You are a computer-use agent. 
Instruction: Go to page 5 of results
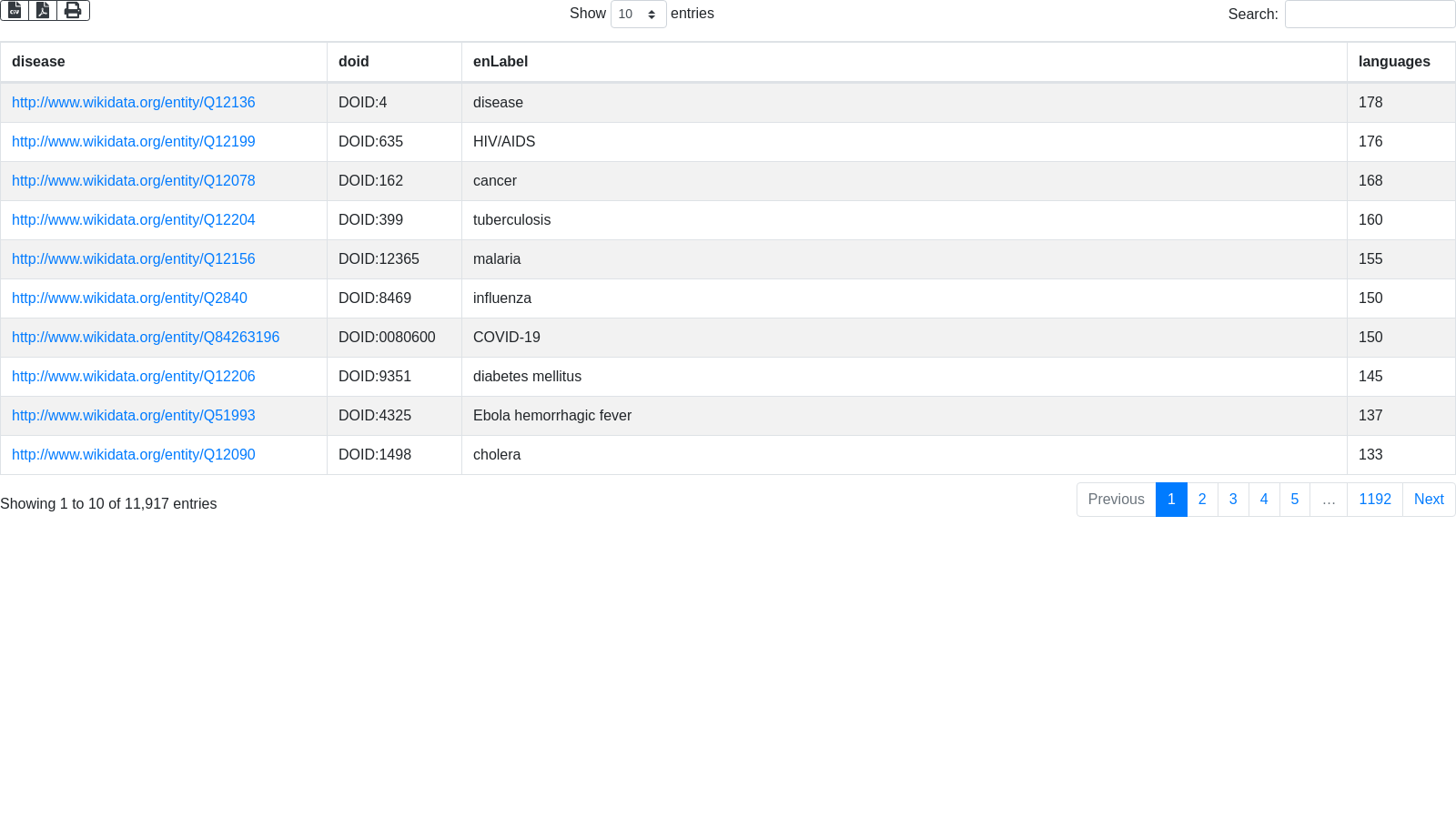(x=1295, y=500)
